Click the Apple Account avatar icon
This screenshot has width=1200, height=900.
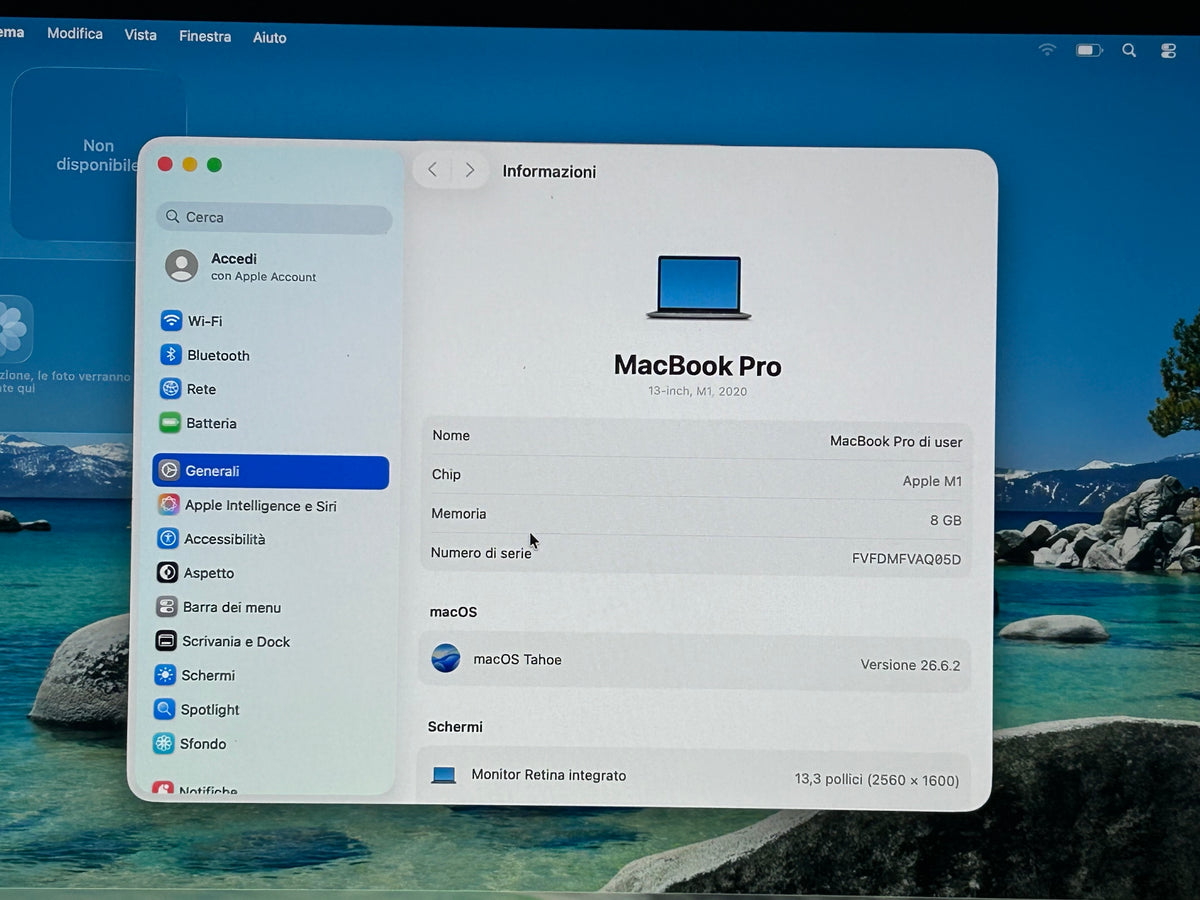[182, 266]
